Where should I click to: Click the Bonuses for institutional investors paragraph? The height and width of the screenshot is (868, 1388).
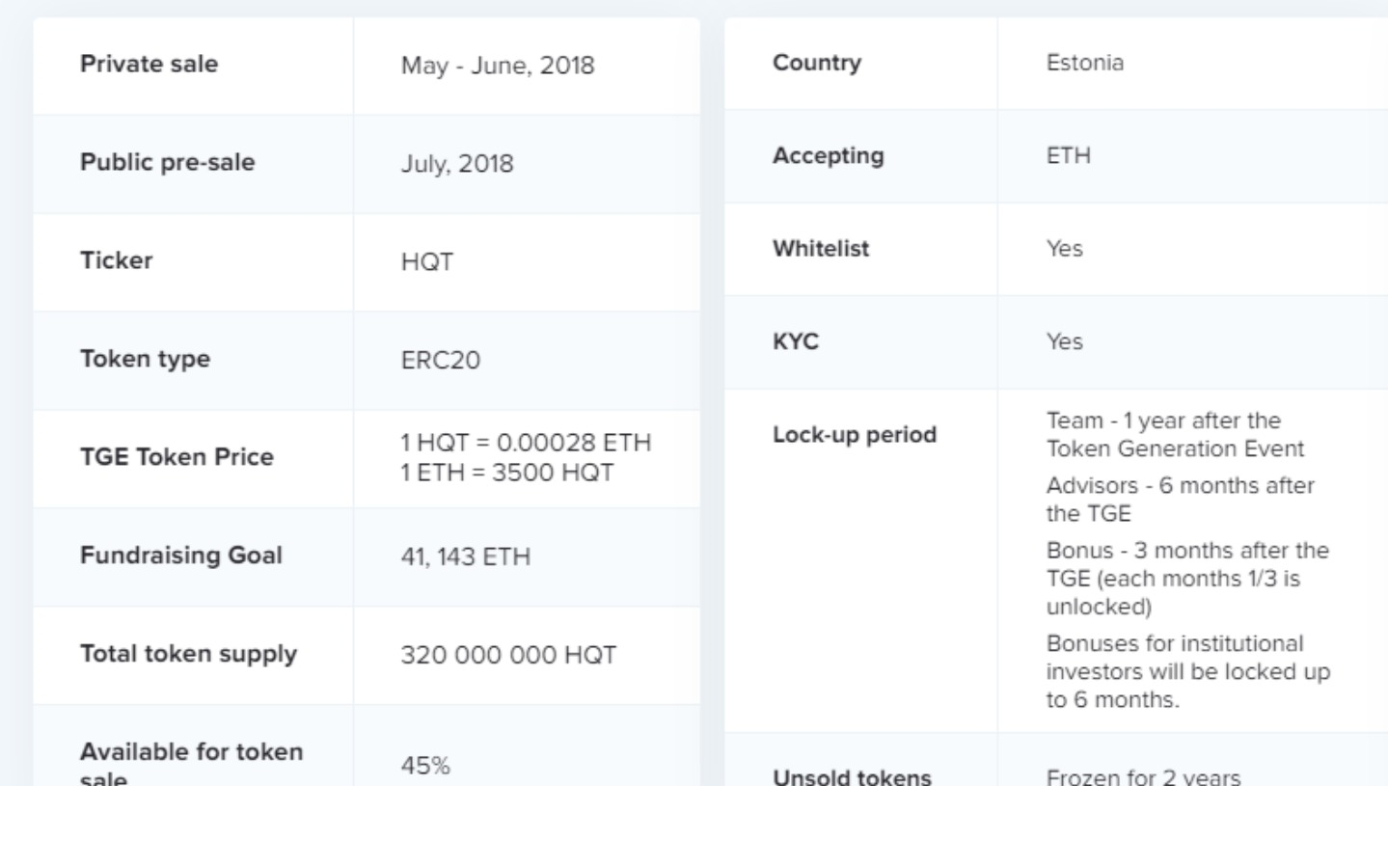coord(1188,671)
